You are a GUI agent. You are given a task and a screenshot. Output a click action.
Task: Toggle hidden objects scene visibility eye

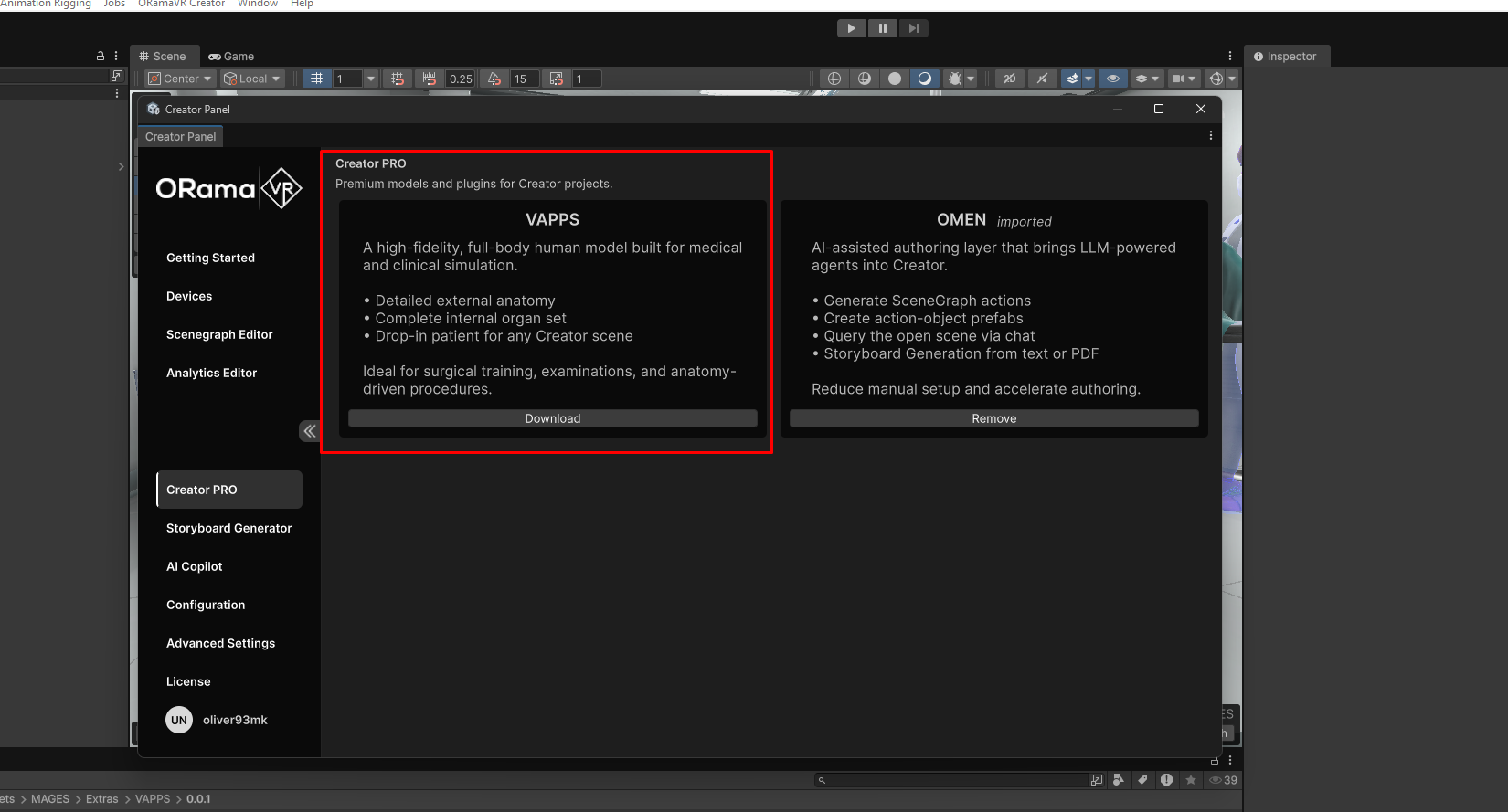pos(1112,79)
